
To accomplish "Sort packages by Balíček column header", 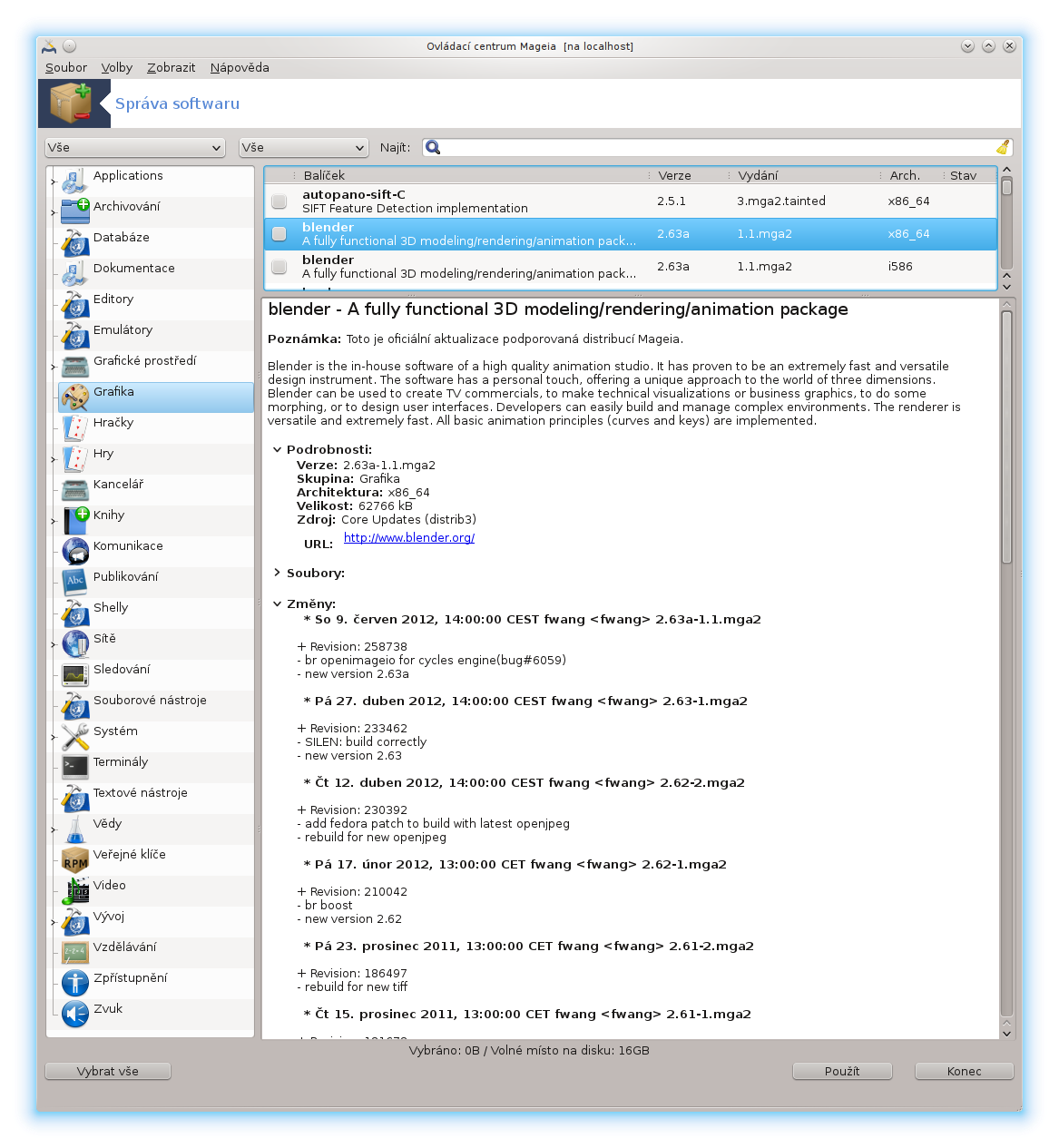I will pos(474,175).
